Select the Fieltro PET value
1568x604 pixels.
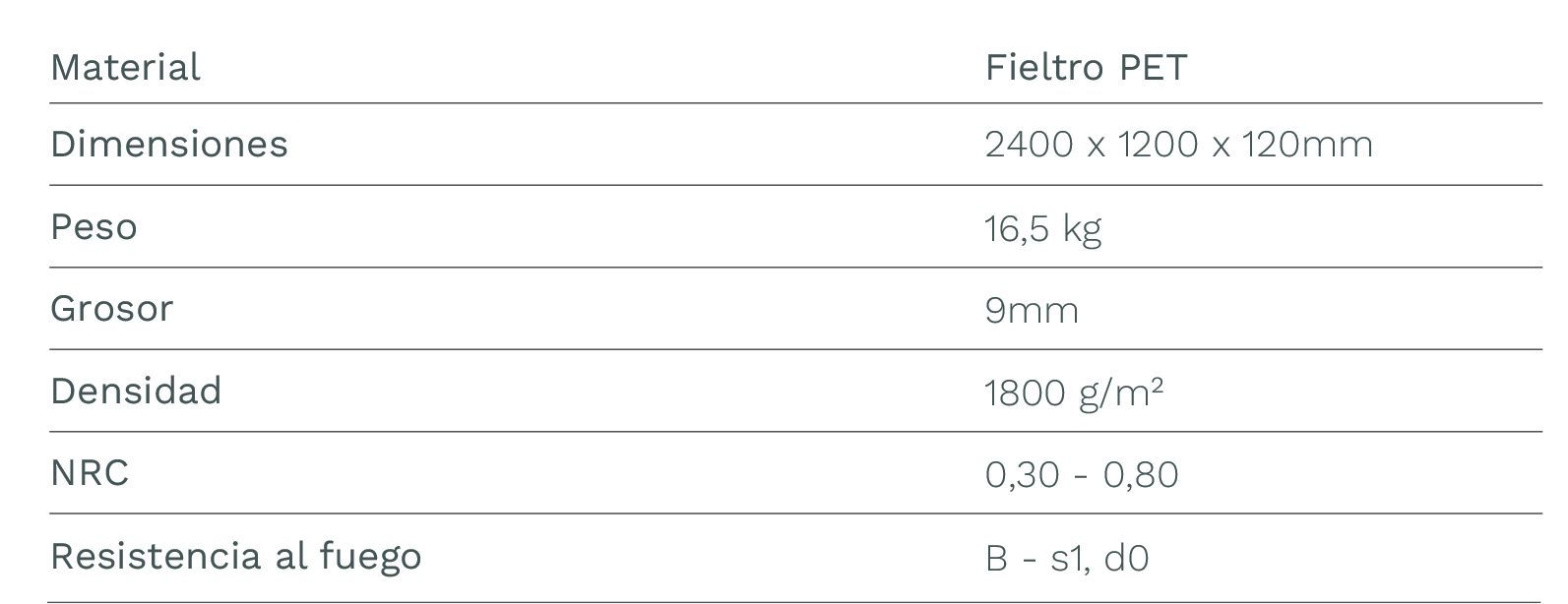pyautogui.click(x=1086, y=68)
